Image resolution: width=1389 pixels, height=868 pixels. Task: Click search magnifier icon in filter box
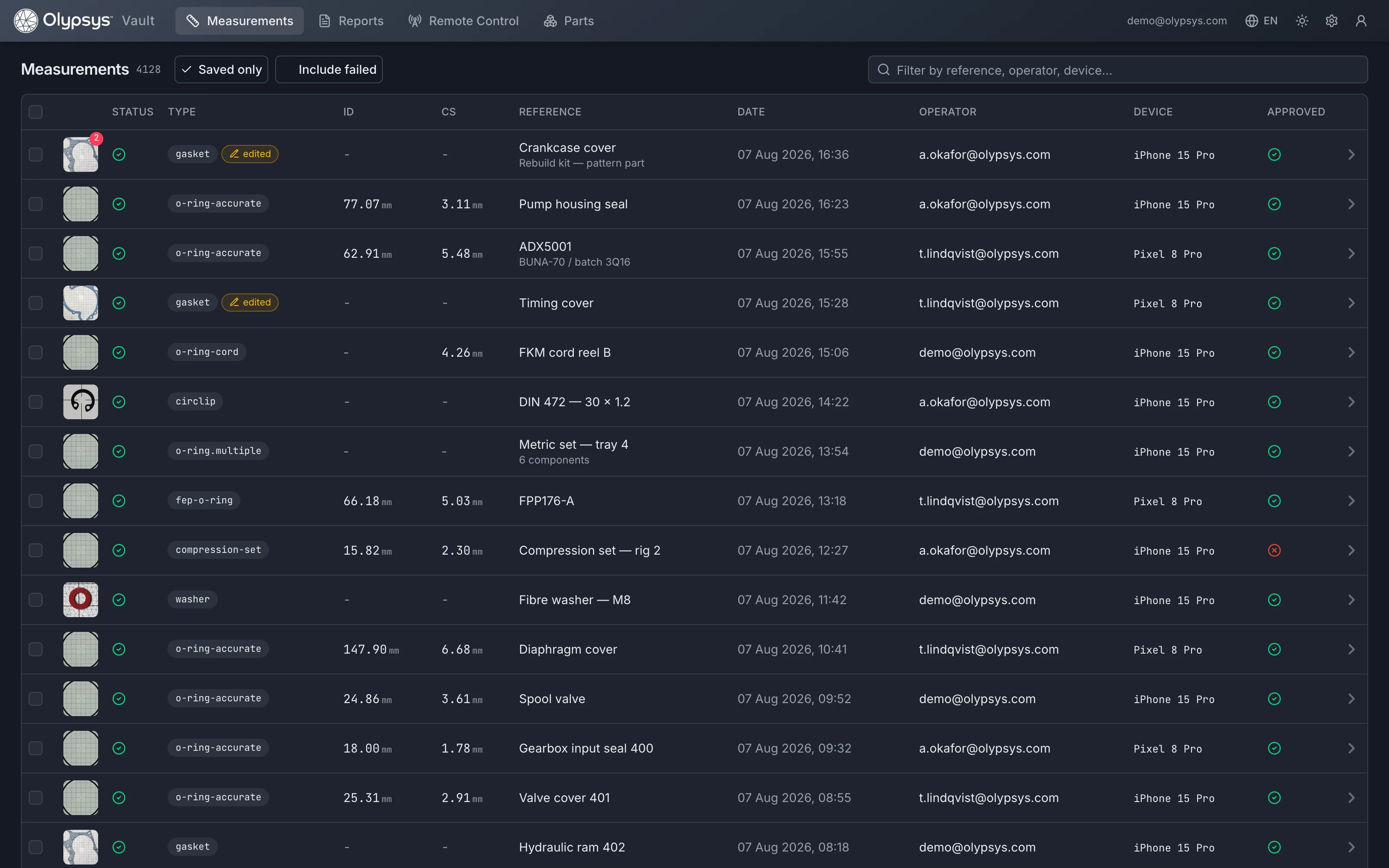pyautogui.click(x=884, y=69)
